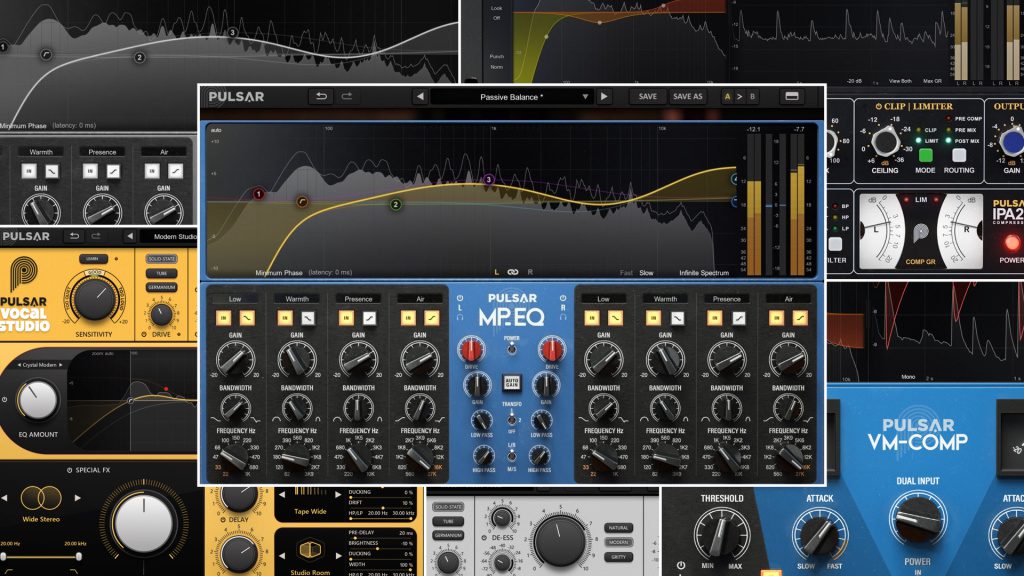Image resolution: width=1024 pixels, height=576 pixels.
Task: Click the undo arrow in the MP EQ toolbar
Action: click(x=323, y=95)
